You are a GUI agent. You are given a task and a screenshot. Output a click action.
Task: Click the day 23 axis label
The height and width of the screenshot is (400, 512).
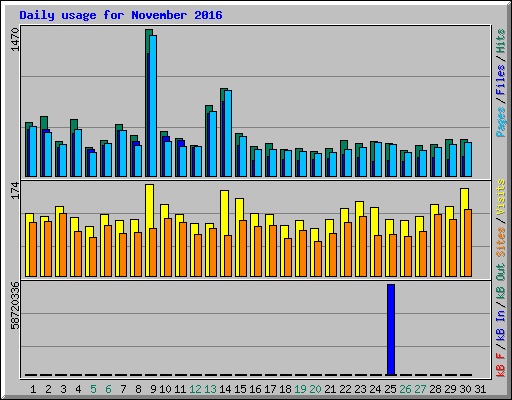[360, 389]
